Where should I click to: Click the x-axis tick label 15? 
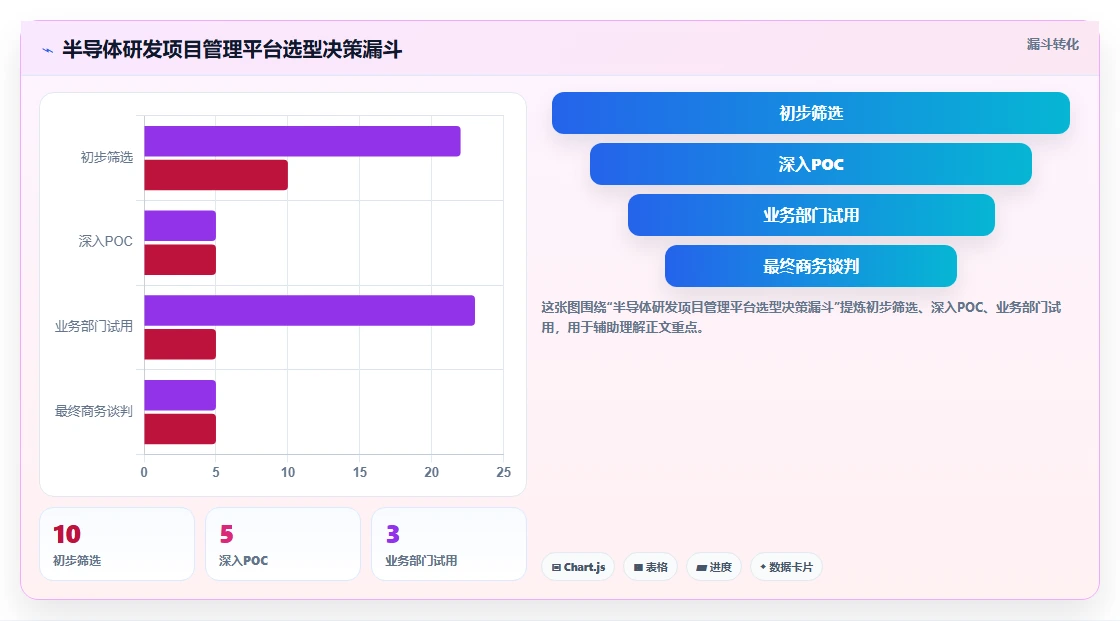point(359,472)
